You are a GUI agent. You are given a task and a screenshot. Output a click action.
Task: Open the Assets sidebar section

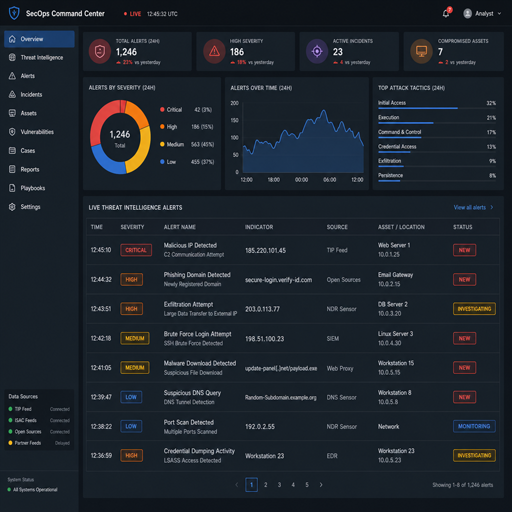[39, 113]
